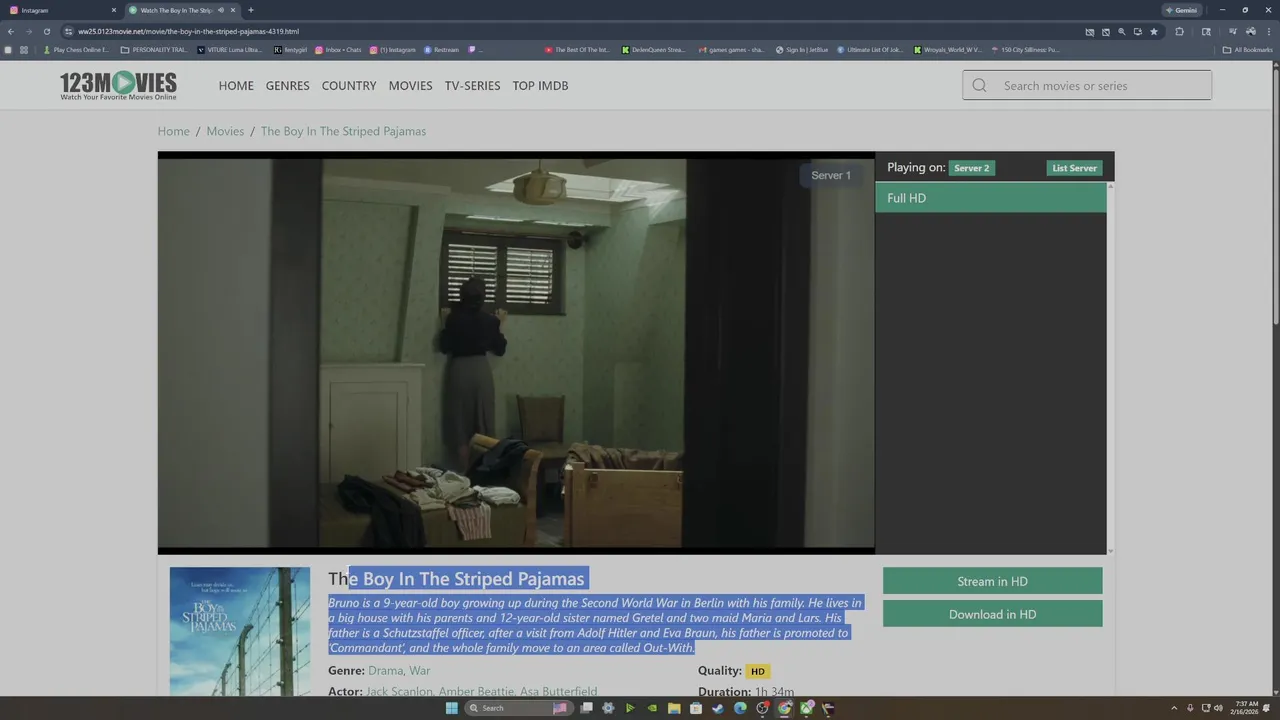Click the List Server button
Viewport: 1280px width, 720px height.
[x=1074, y=168]
